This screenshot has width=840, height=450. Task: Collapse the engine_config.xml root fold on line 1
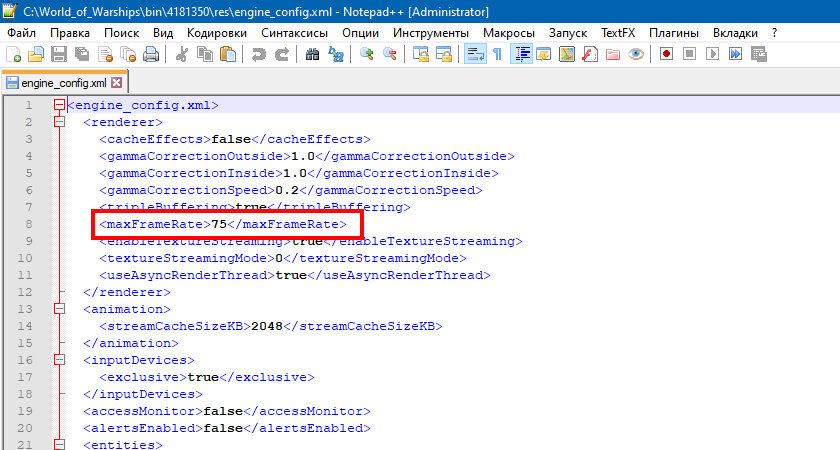coord(59,105)
